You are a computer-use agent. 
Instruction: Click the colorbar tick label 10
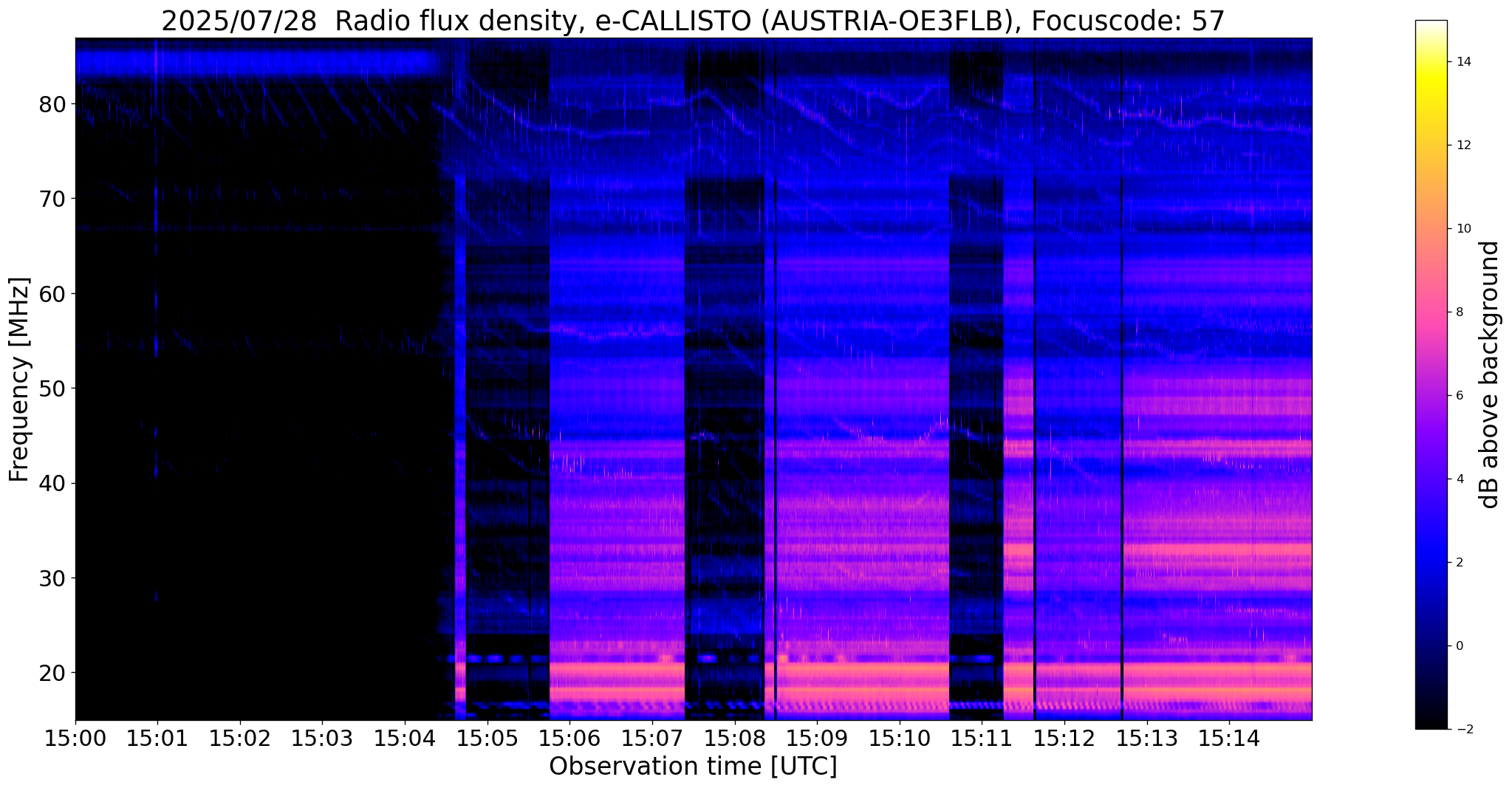point(1463,229)
